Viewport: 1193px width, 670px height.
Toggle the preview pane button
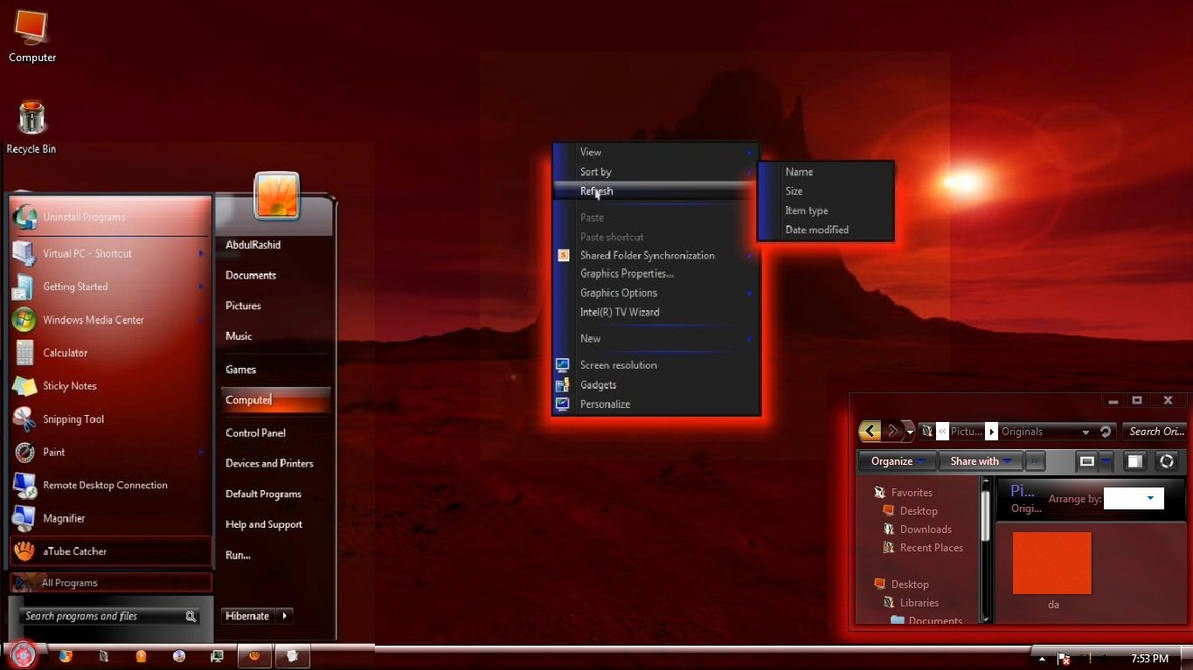[1134, 461]
